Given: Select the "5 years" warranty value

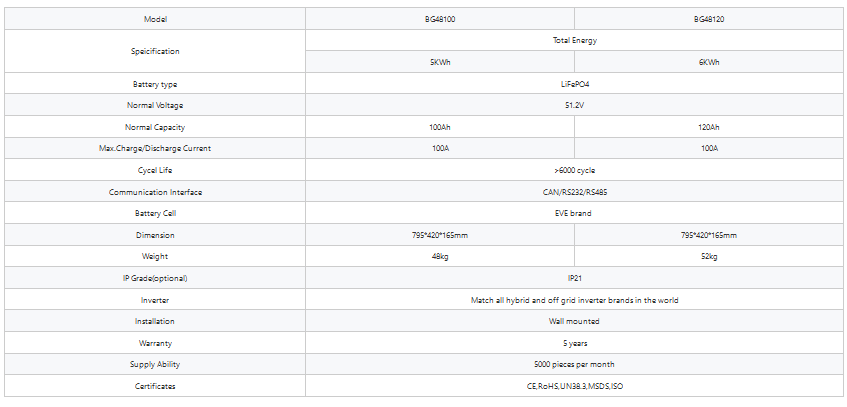Looking at the screenshot, I should 574,343.
